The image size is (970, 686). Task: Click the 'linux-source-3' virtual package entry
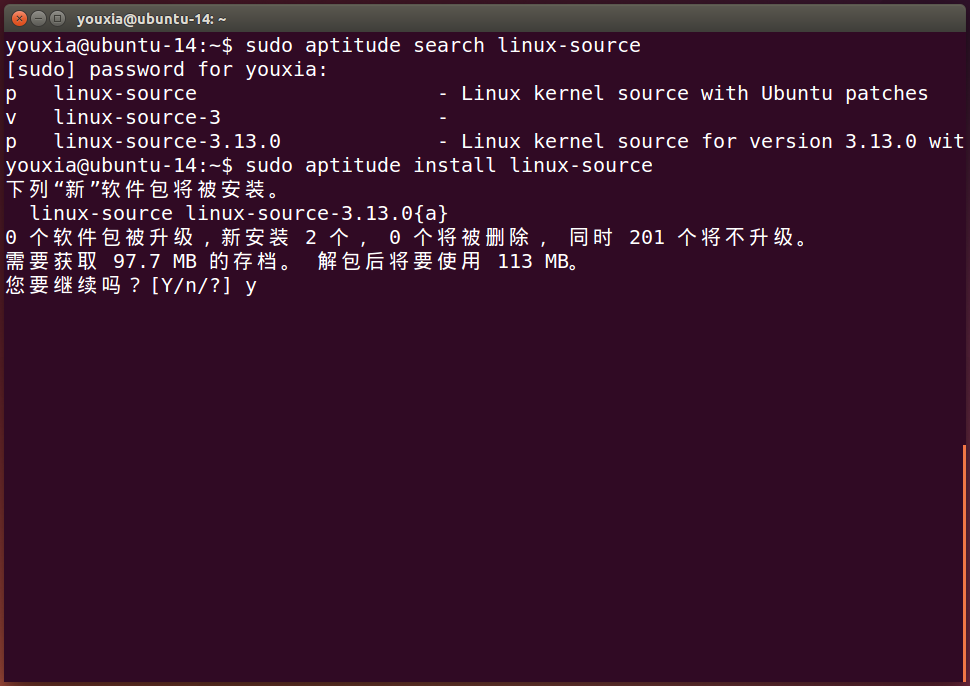137,118
